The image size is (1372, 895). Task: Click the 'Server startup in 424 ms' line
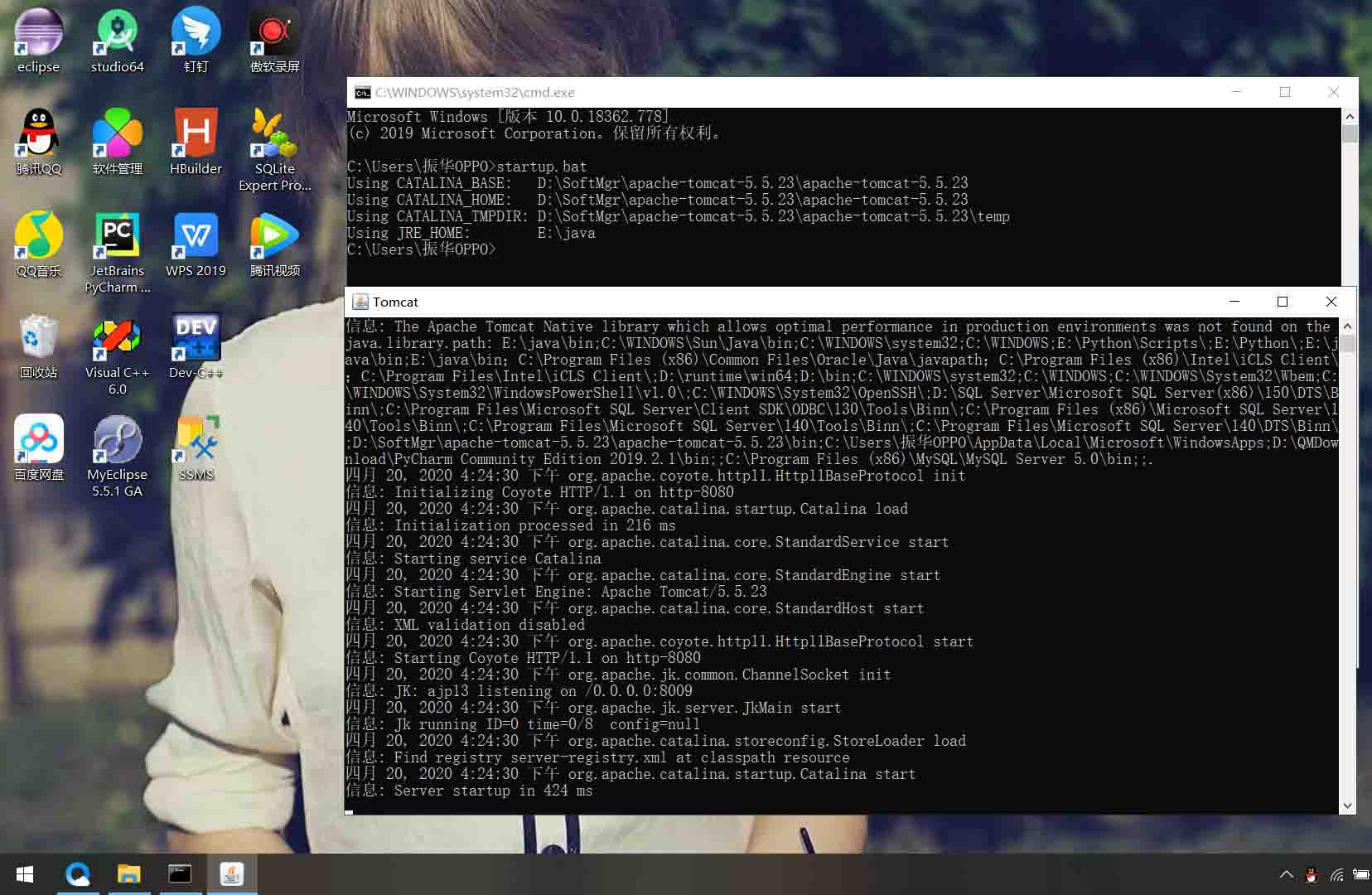pyautogui.click(x=469, y=791)
